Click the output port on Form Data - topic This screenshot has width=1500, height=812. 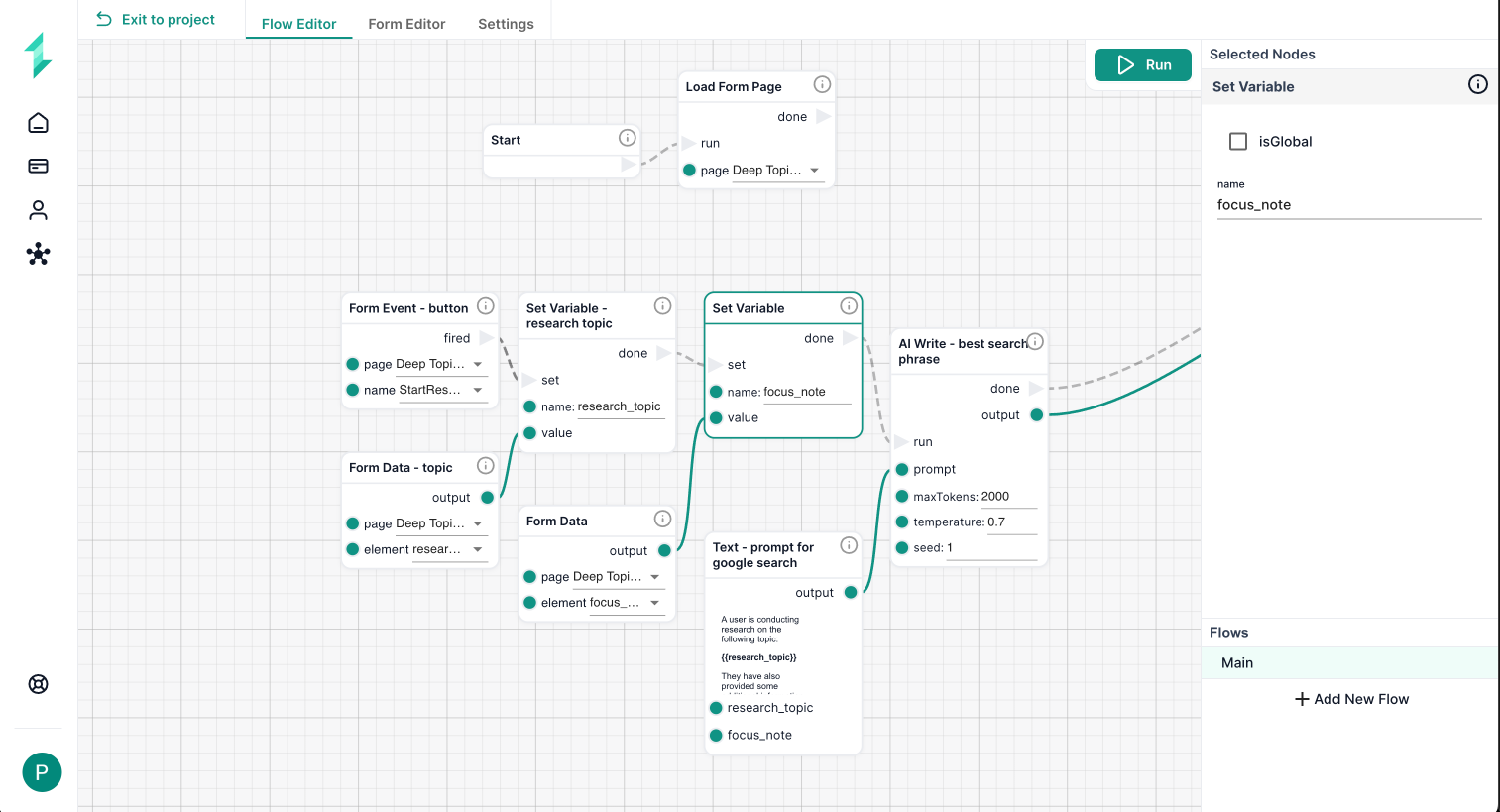point(488,498)
